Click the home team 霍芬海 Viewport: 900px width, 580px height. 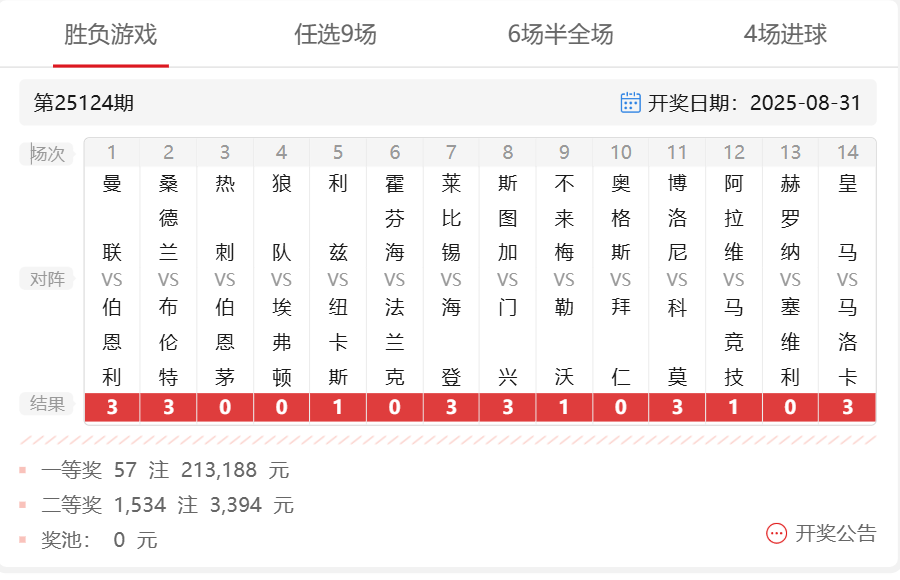394,218
